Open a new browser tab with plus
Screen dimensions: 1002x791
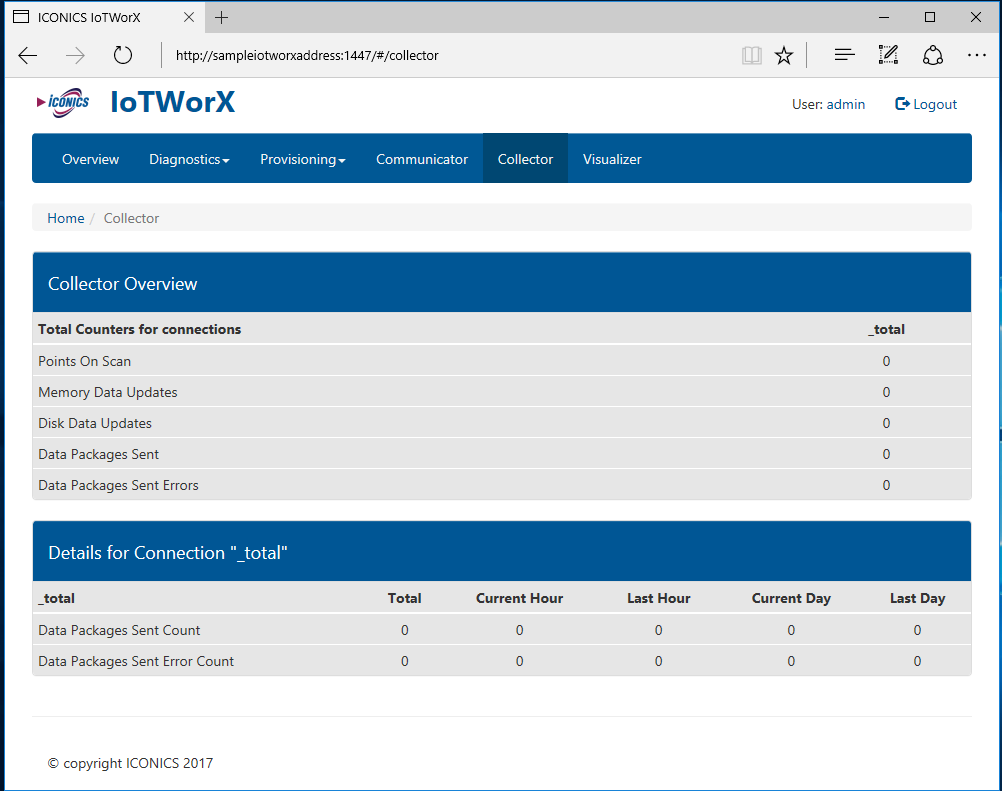point(222,17)
